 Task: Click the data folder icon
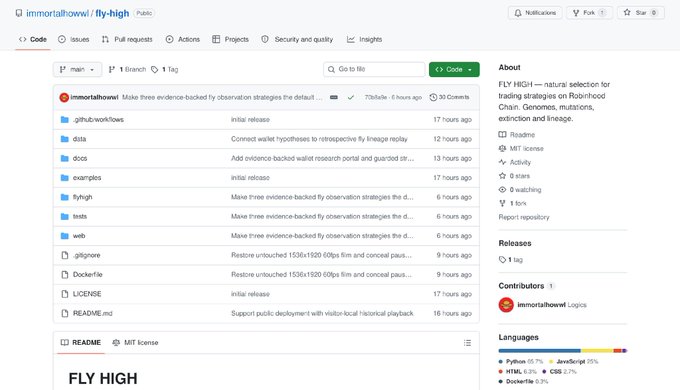(x=65, y=139)
